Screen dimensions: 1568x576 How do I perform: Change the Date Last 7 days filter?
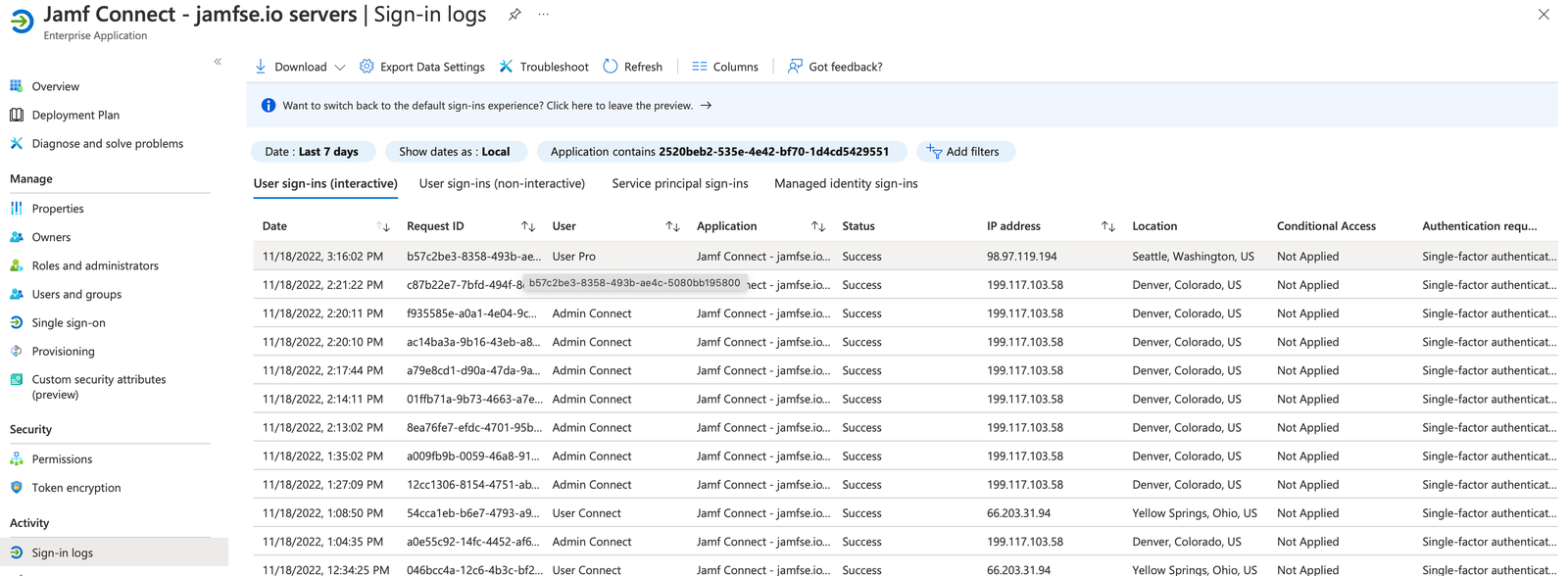pos(312,152)
